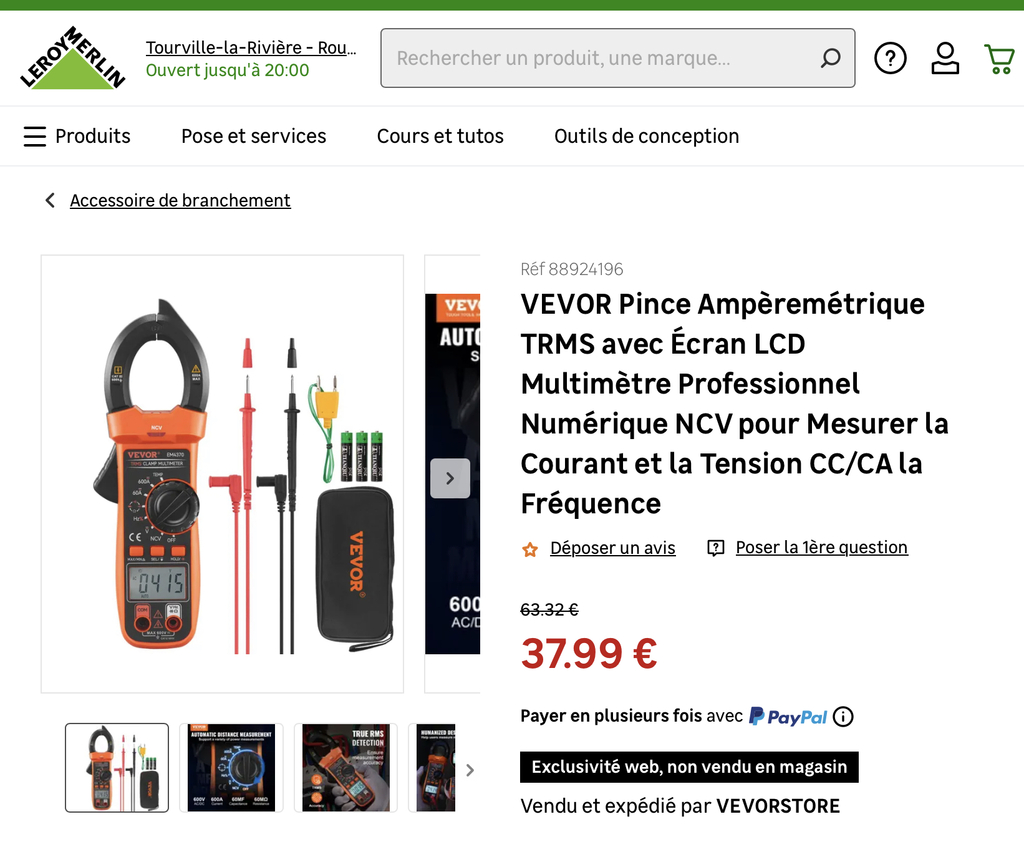This screenshot has width=1024, height=842.
Task: Open Outils de conception menu
Action: [x=647, y=136]
